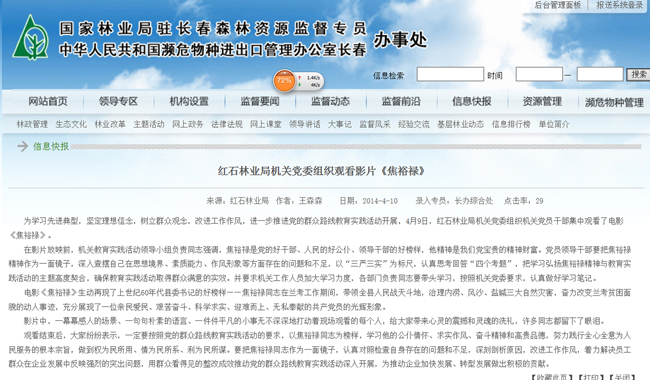This screenshot has width=650, height=380.
Task: Select 单位简介 submenu link
Action: [554, 124]
